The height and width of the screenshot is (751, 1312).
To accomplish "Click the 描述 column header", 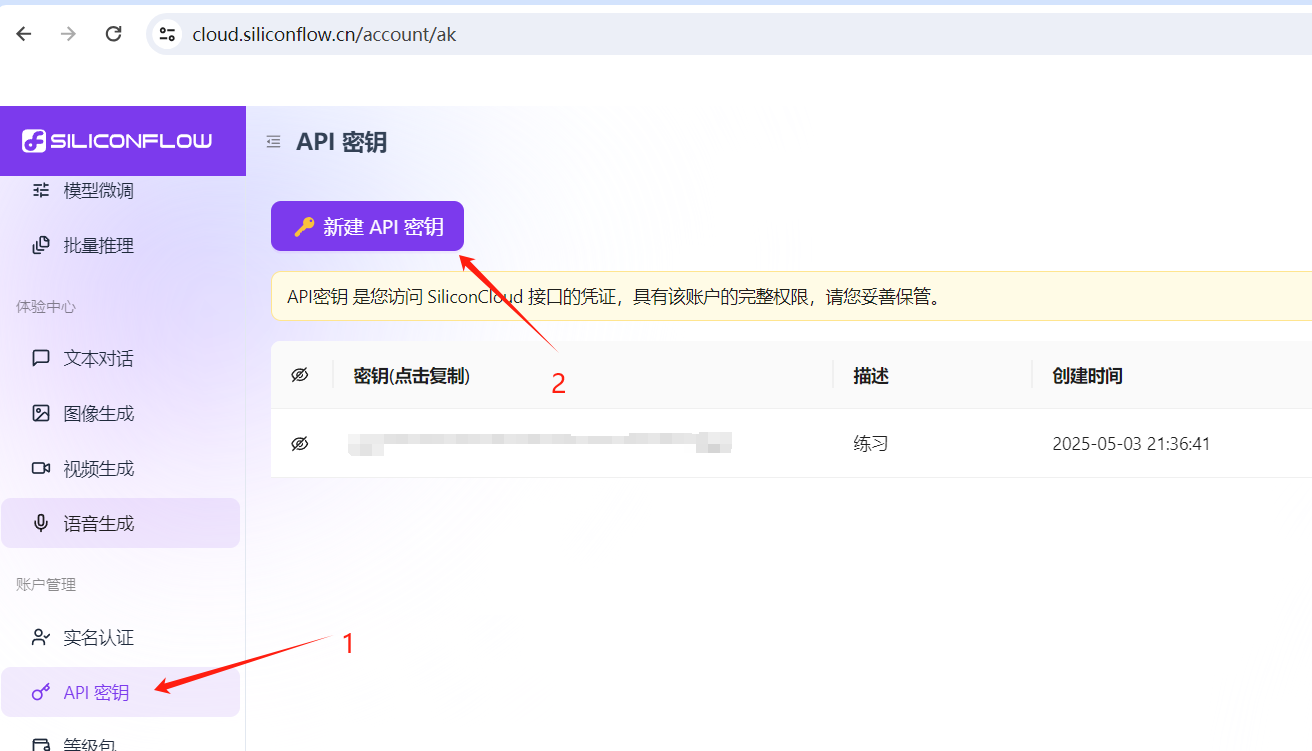I will pos(871,376).
